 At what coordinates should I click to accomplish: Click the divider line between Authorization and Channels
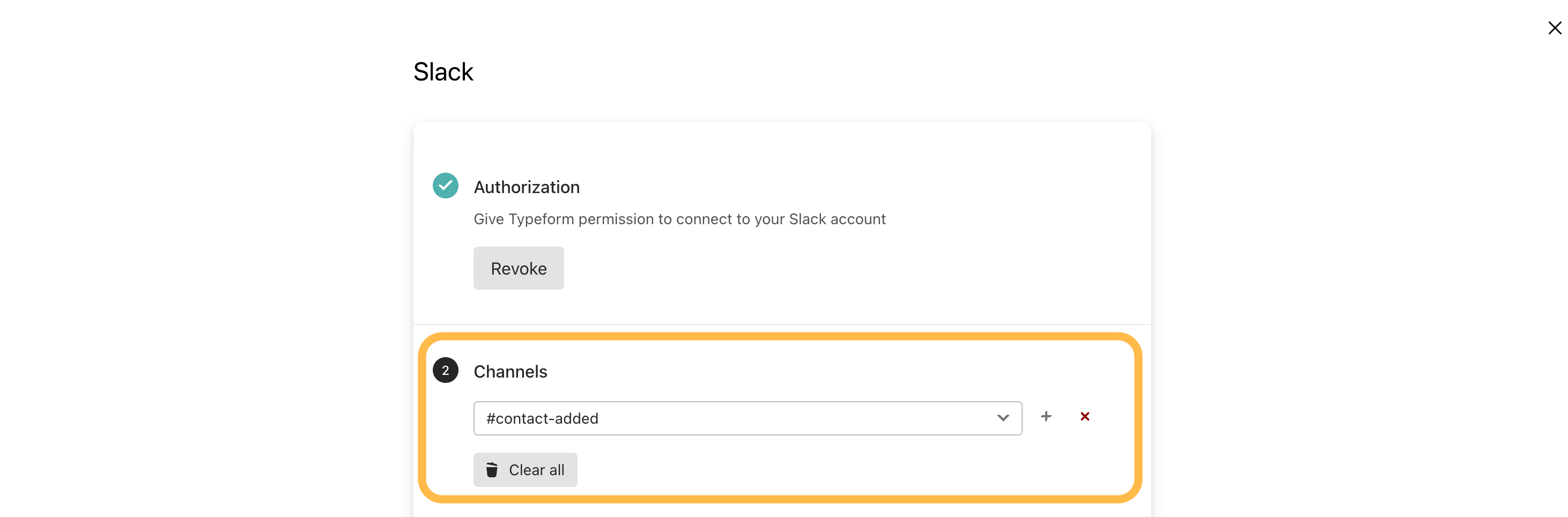tap(781, 324)
